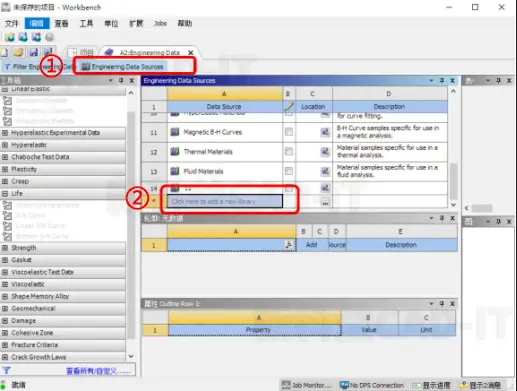Open the 属性 Outline Row 1 panel dropdown arrow
The width and height of the screenshot is (517, 391).
[431, 303]
